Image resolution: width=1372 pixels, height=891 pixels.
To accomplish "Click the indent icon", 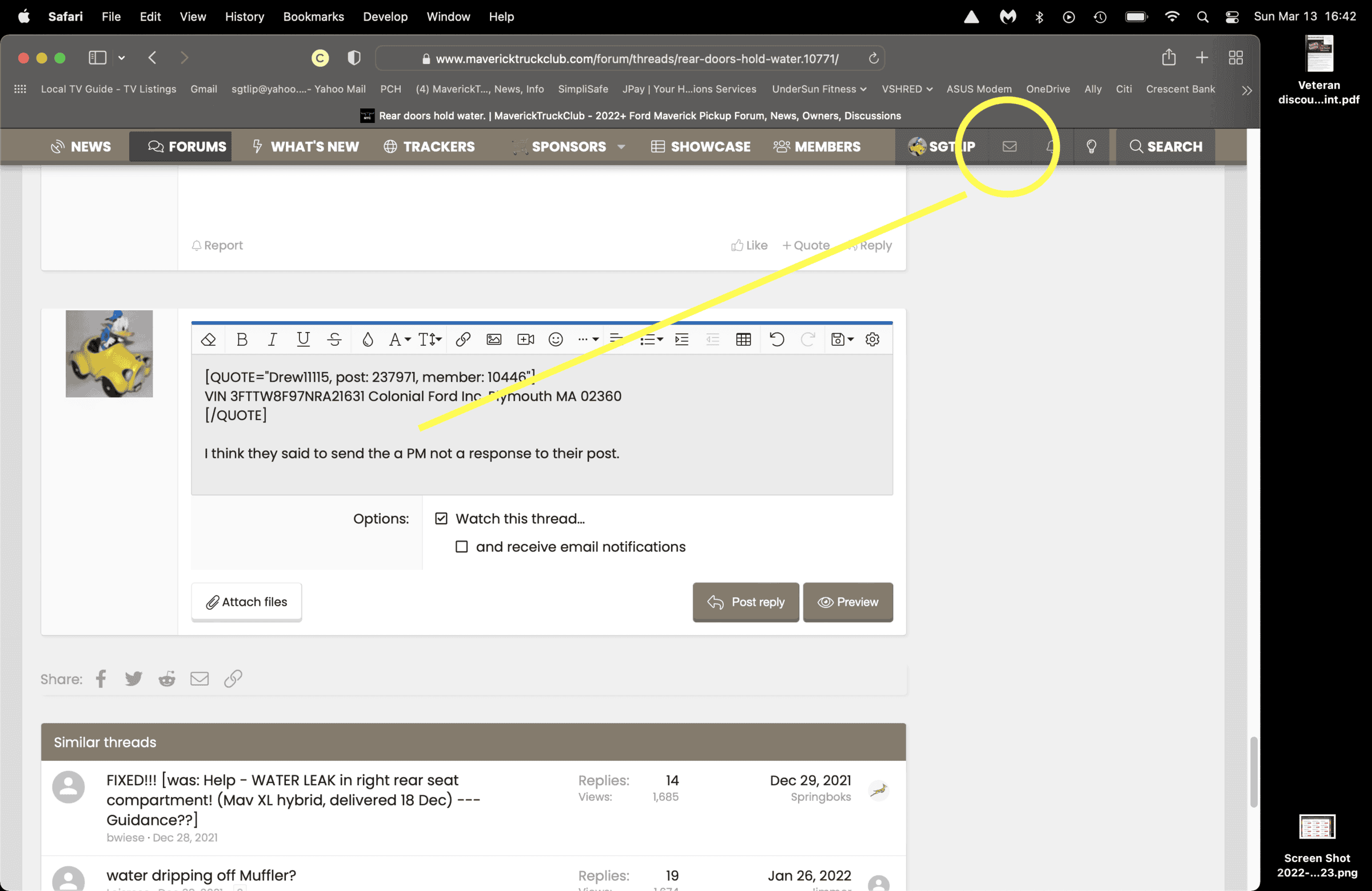I will coord(682,339).
